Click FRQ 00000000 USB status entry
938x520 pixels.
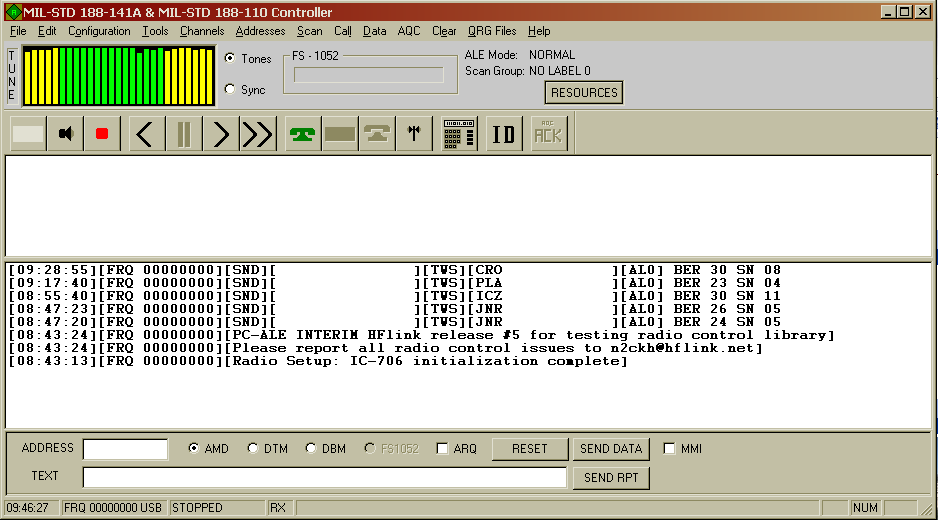(113, 507)
